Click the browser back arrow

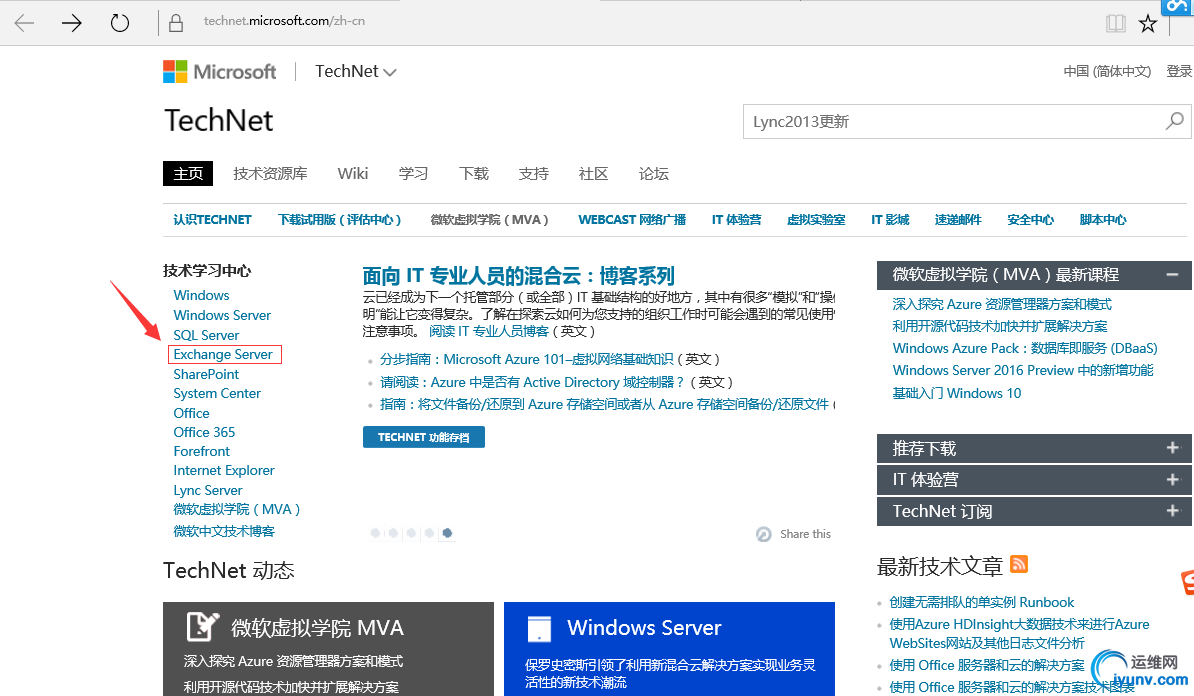click(x=24, y=23)
